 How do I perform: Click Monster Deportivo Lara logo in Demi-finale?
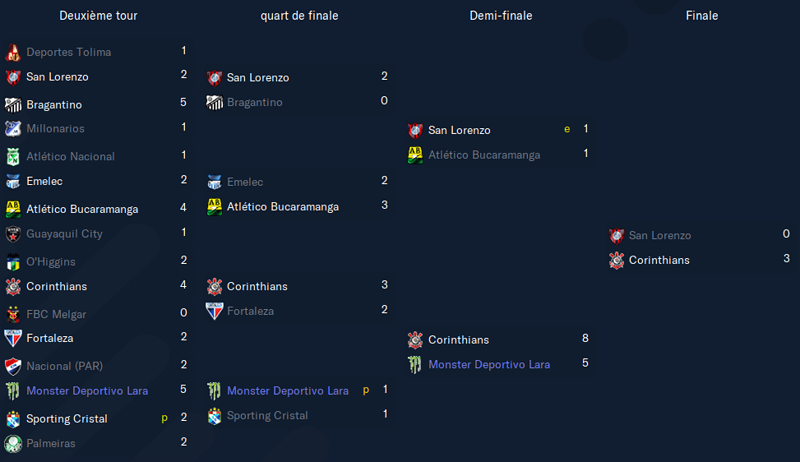pyautogui.click(x=415, y=365)
